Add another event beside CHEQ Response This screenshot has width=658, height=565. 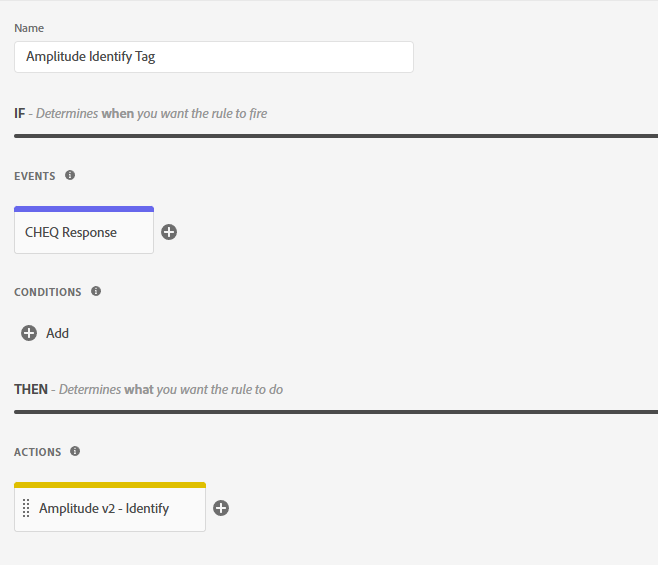(x=169, y=232)
